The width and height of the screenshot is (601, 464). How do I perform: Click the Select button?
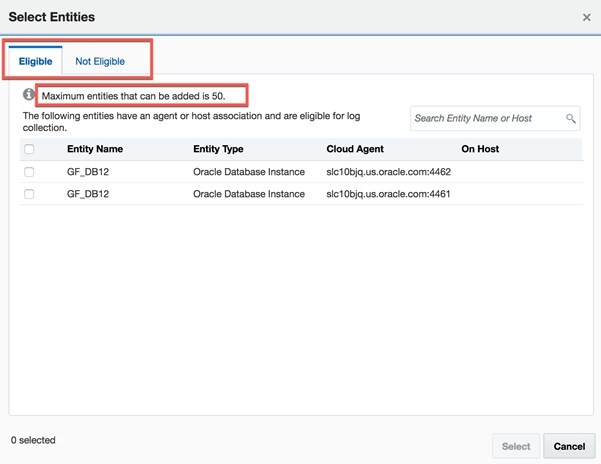point(516,446)
